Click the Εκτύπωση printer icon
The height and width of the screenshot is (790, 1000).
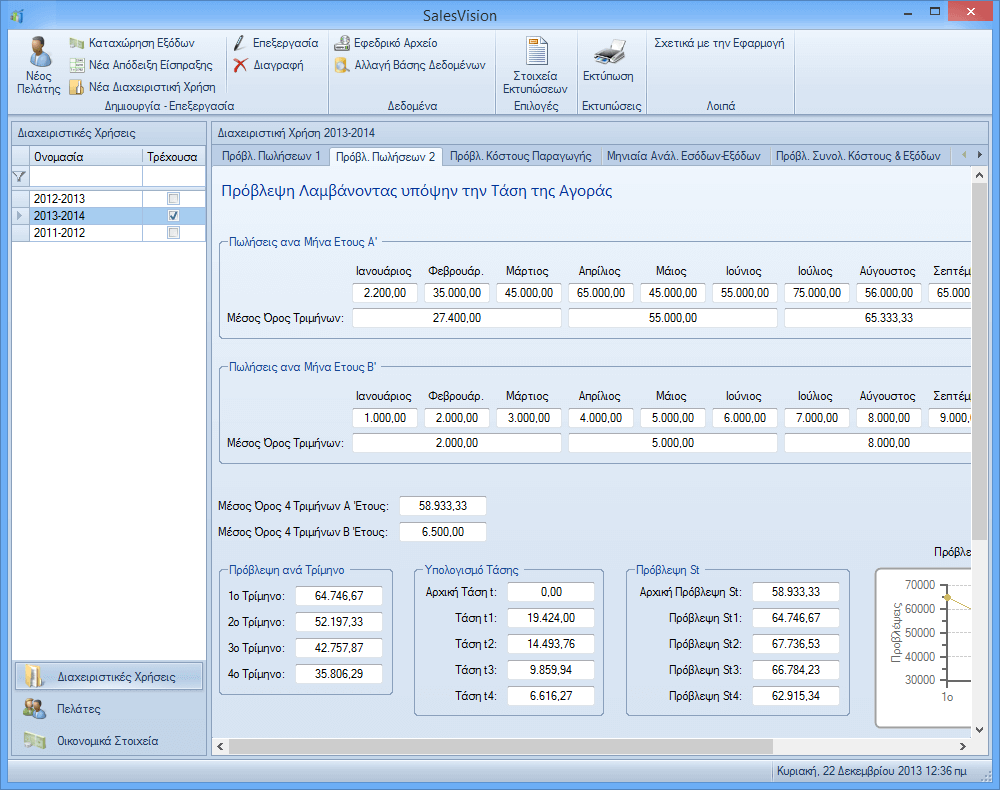608,54
